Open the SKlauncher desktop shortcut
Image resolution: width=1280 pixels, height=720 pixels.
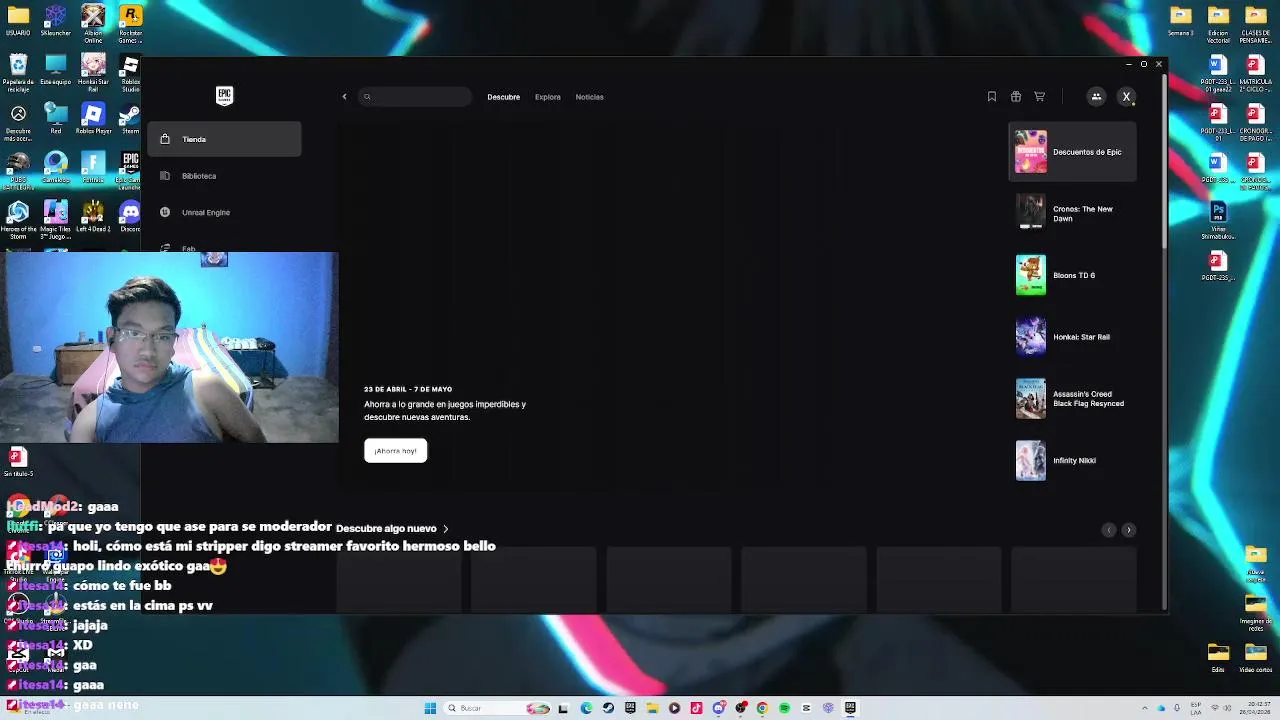click(x=55, y=22)
